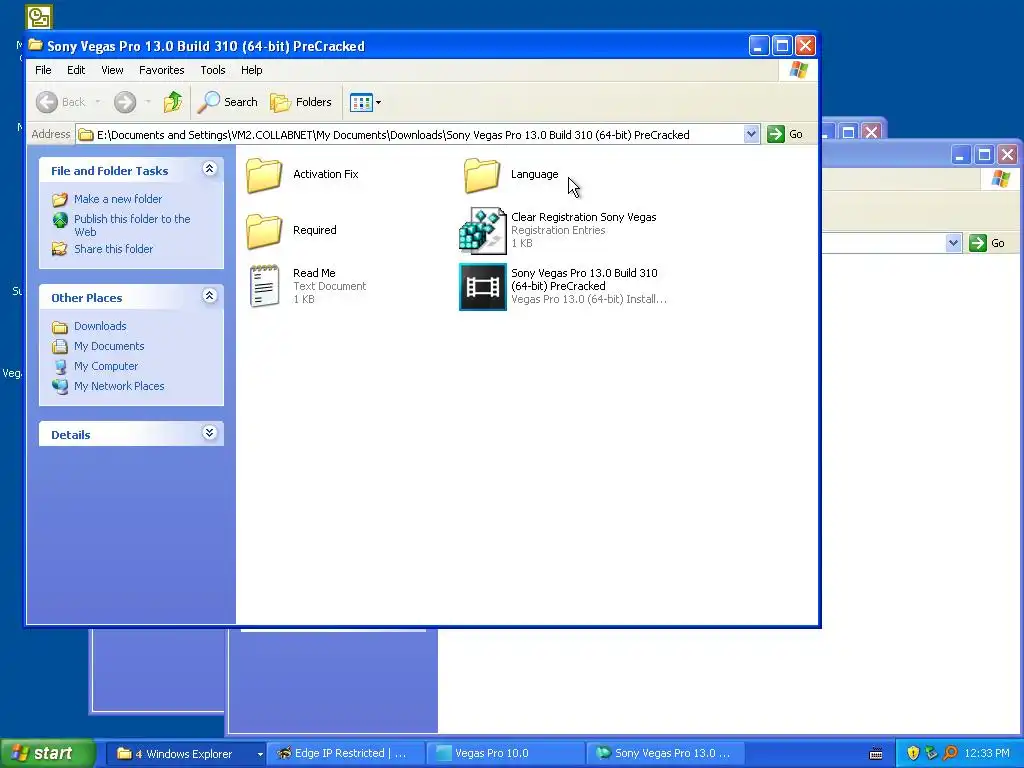Click the magnifier tray icon
Image resolution: width=1024 pixels, height=768 pixels.
[950, 754]
